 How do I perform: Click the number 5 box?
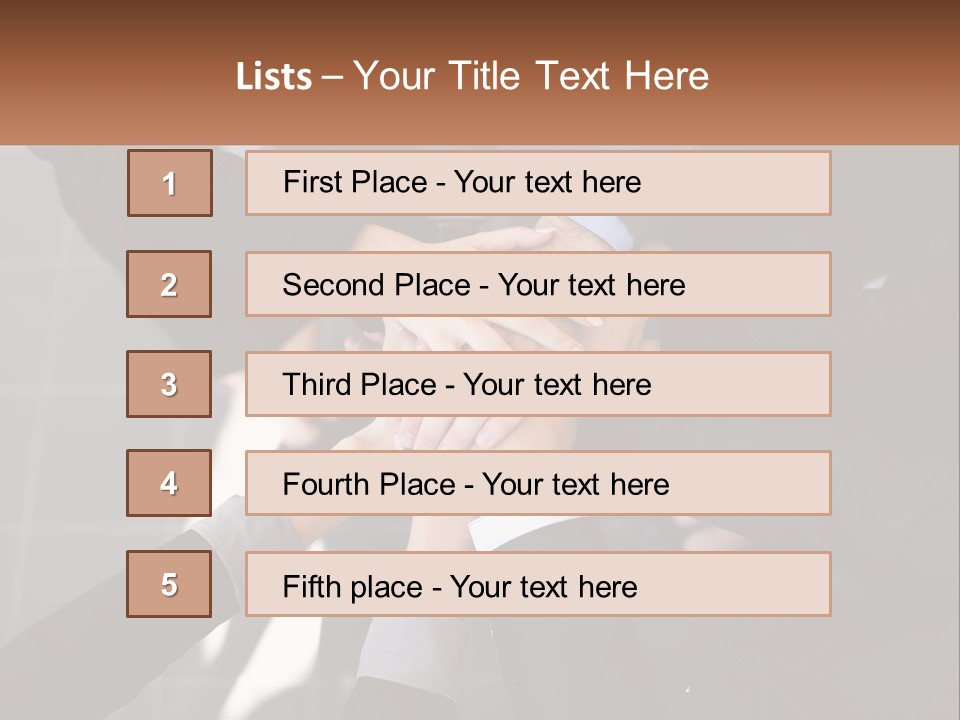169,584
